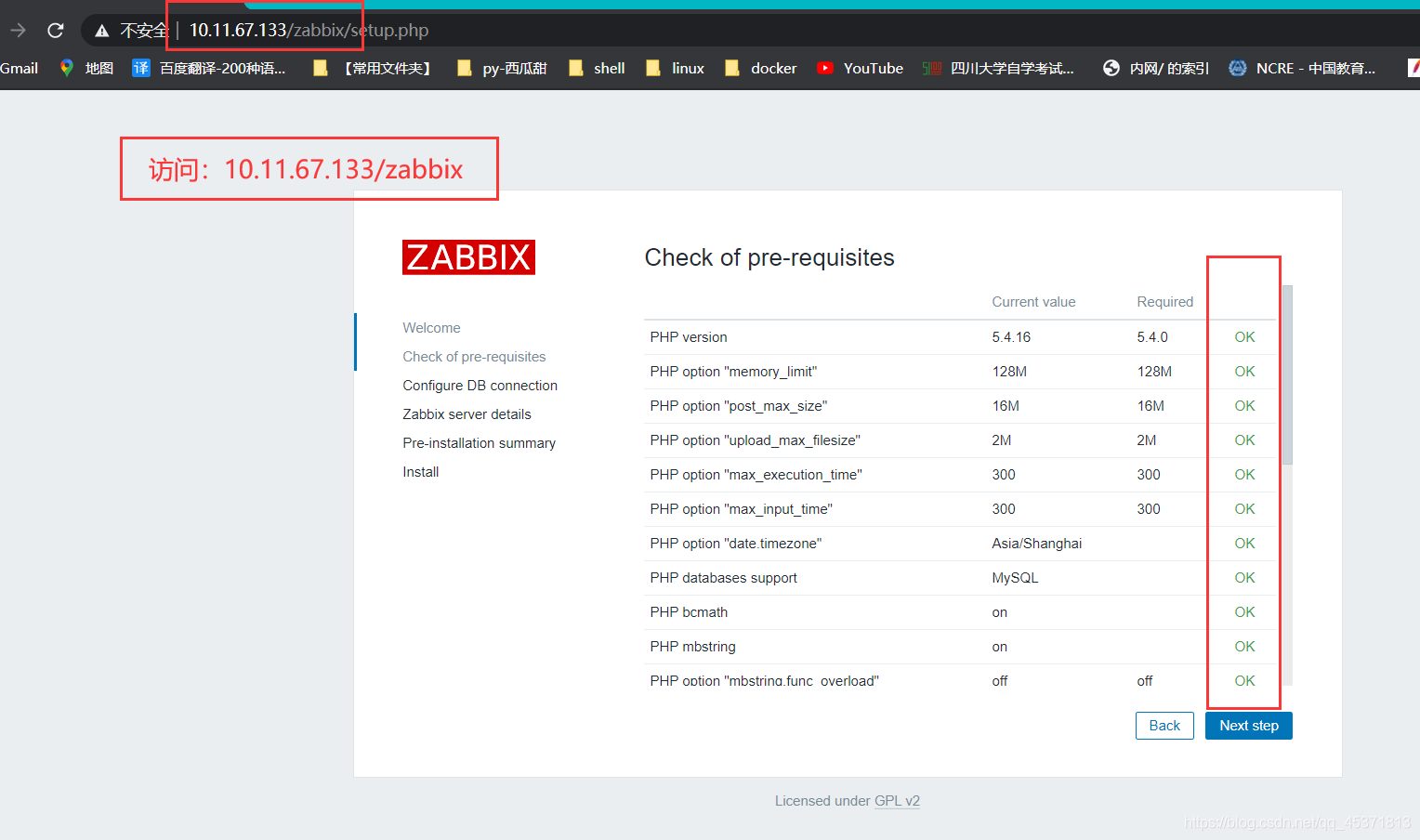Click the required PHP version 5.4.0
1420x840 pixels.
coord(1152,337)
